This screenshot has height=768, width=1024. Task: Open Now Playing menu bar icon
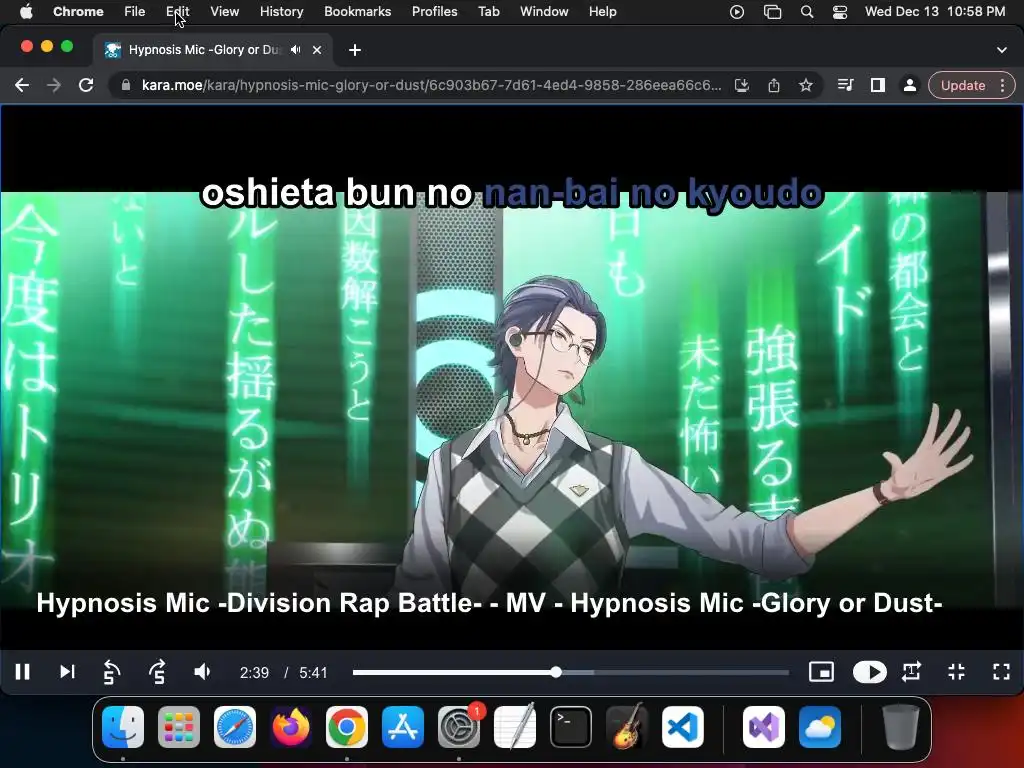737,12
